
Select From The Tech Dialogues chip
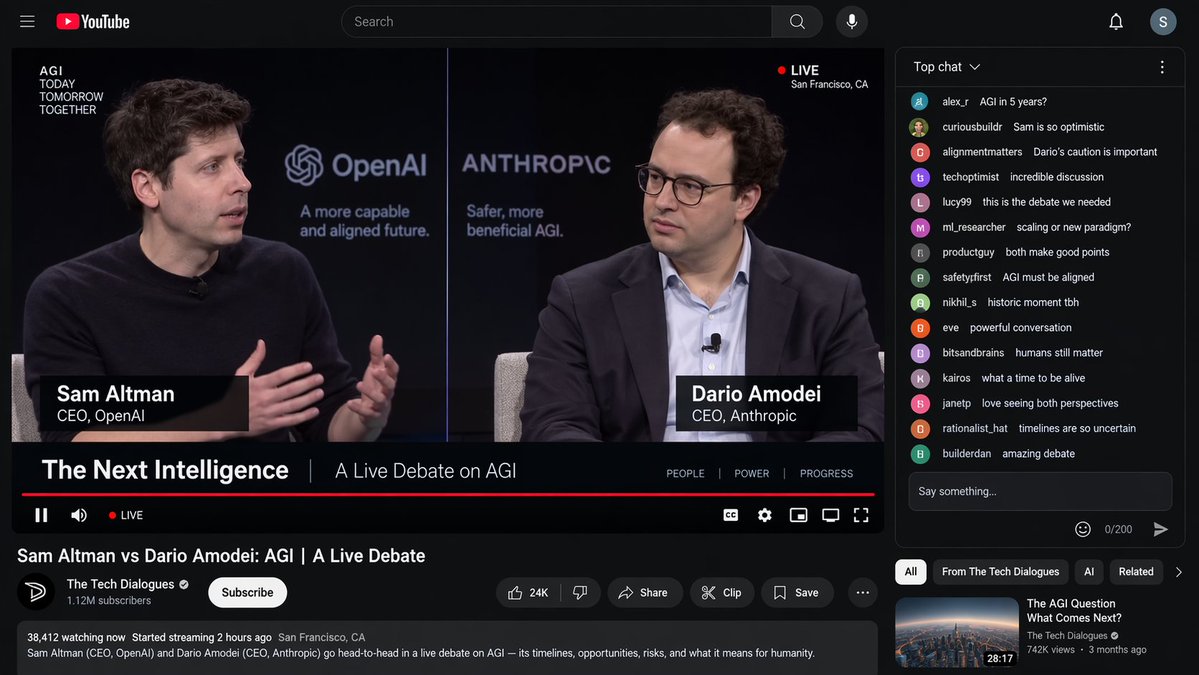click(x=1000, y=572)
